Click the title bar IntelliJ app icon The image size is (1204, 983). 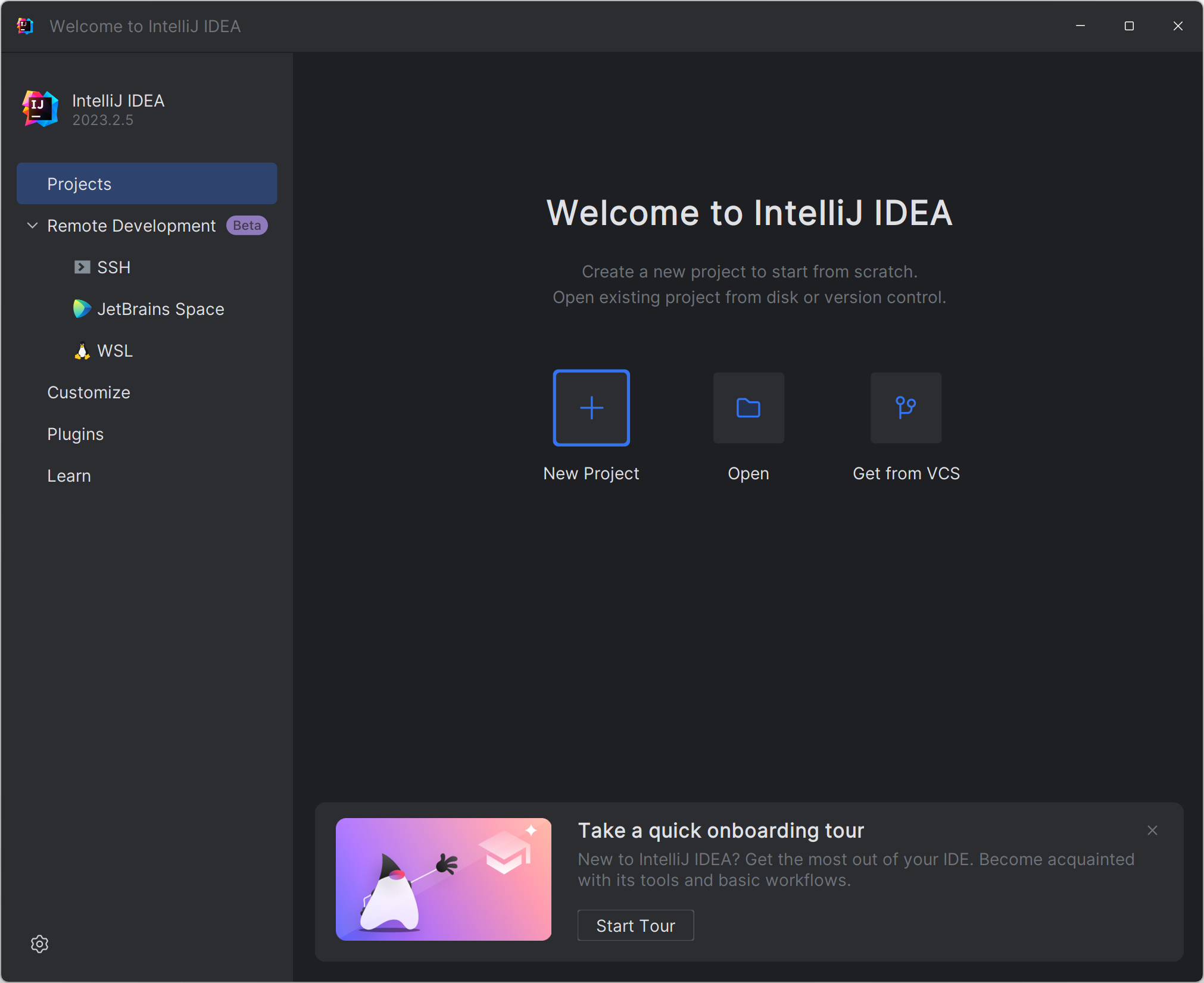click(x=25, y=26)
